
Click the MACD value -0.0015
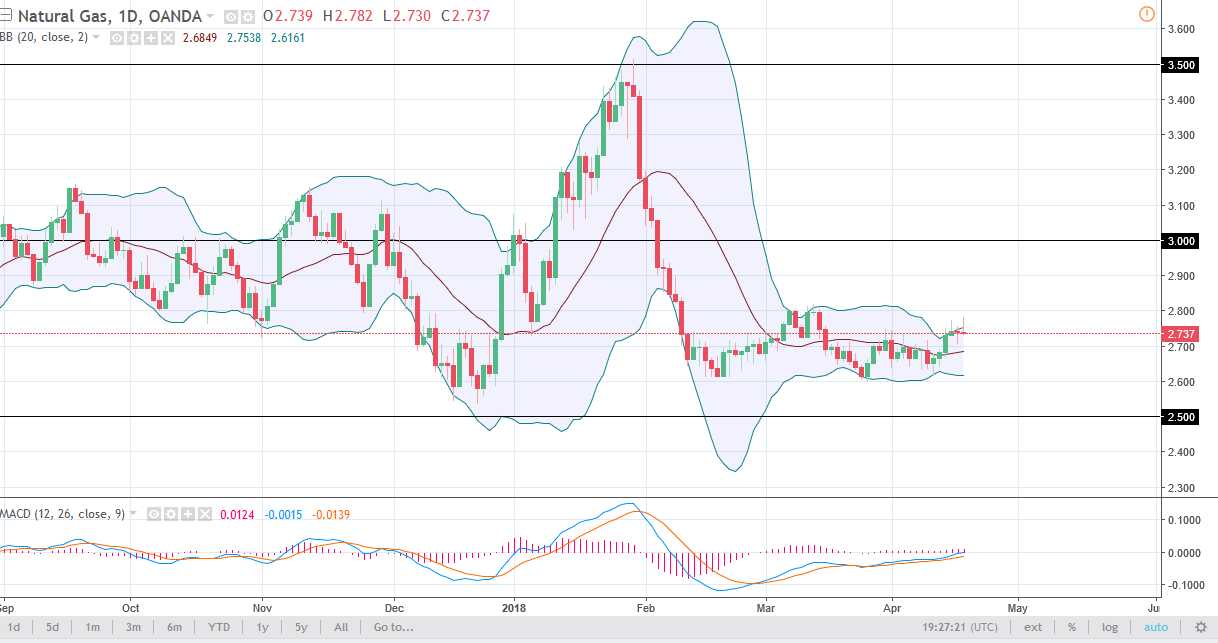283,514
